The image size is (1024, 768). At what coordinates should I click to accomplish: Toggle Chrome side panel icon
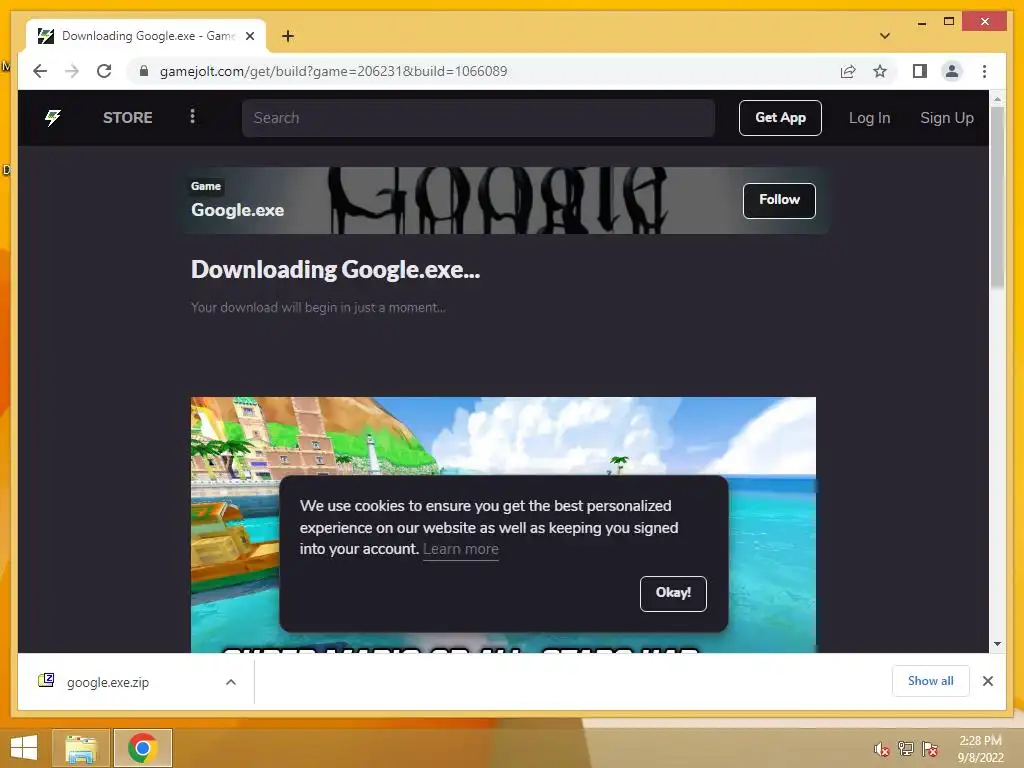point(920,71)
